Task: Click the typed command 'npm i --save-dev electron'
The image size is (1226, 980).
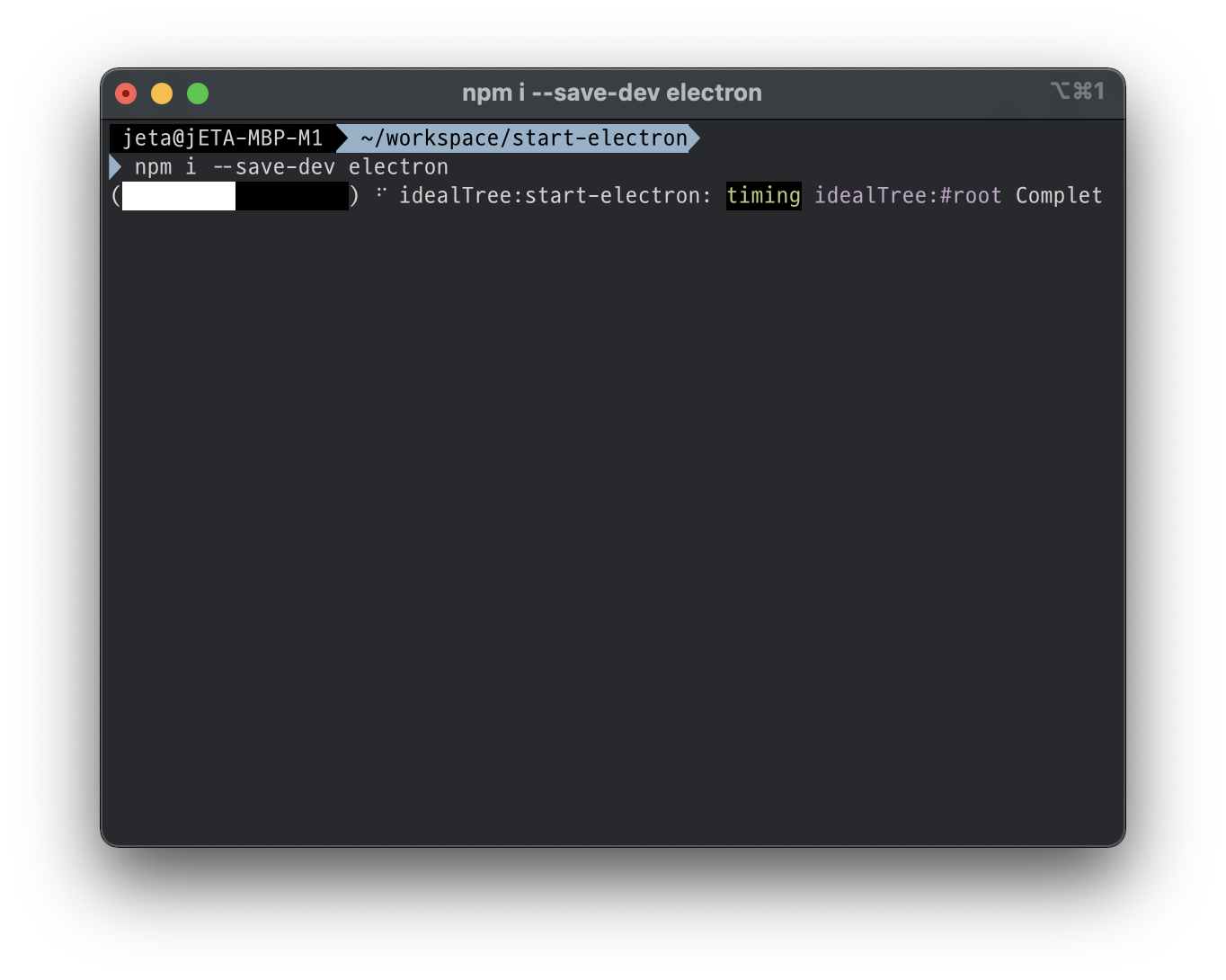Action: [291, 167]
